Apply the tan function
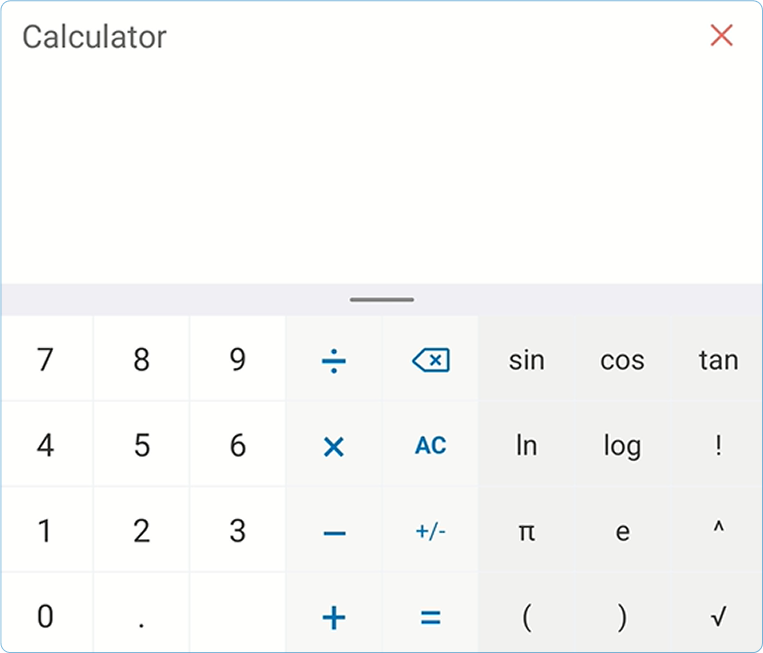 (x=718, y=360)
